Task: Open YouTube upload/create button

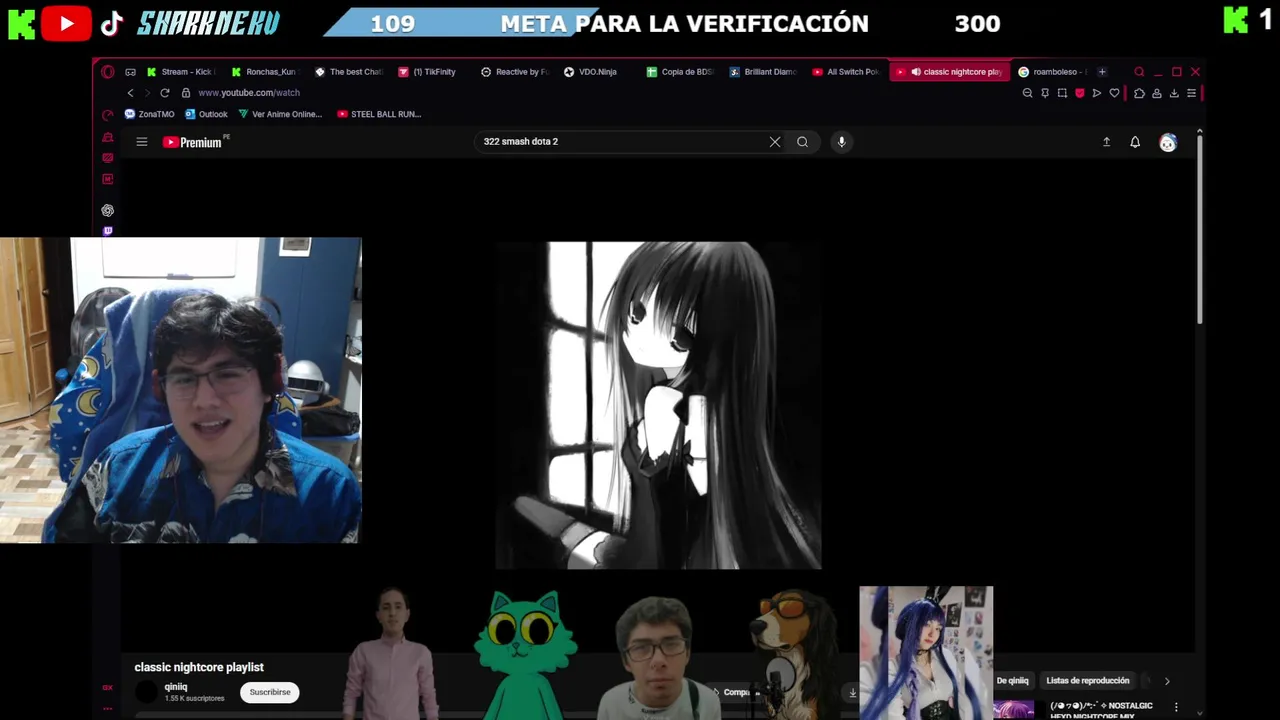Action: point(1106,142)
